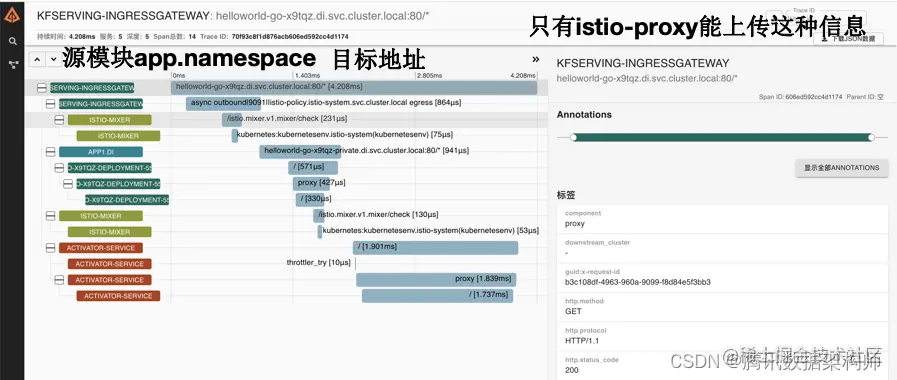Click the Span总数 14 header value
This screenshot has height=380, width=897.
192,37
